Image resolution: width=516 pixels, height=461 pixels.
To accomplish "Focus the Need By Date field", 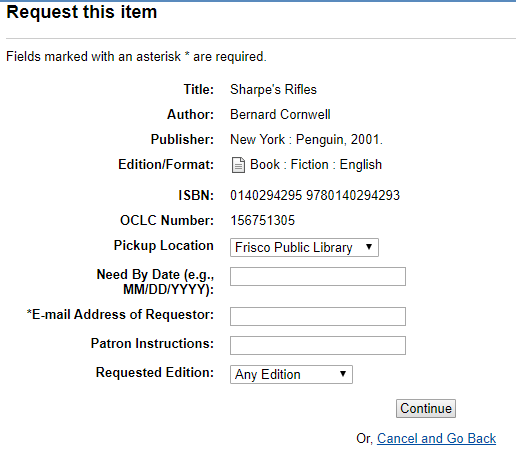I will 318,276.
